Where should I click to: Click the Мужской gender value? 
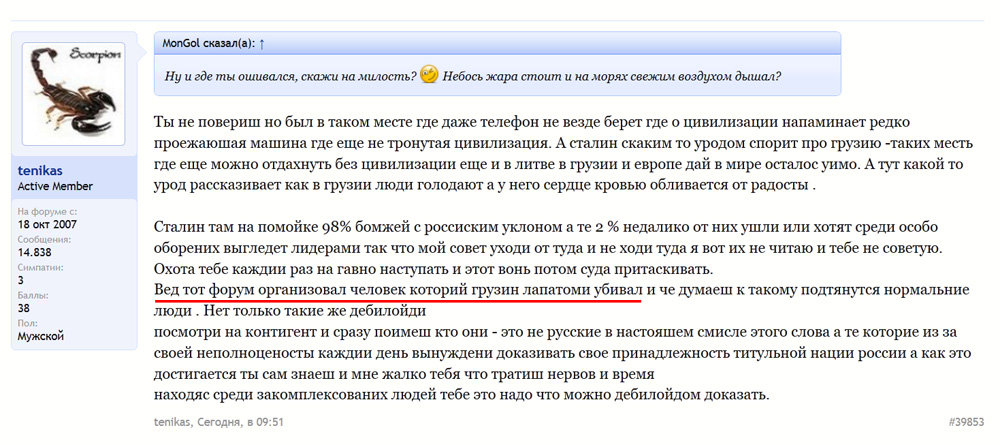[x=41, y=337]
